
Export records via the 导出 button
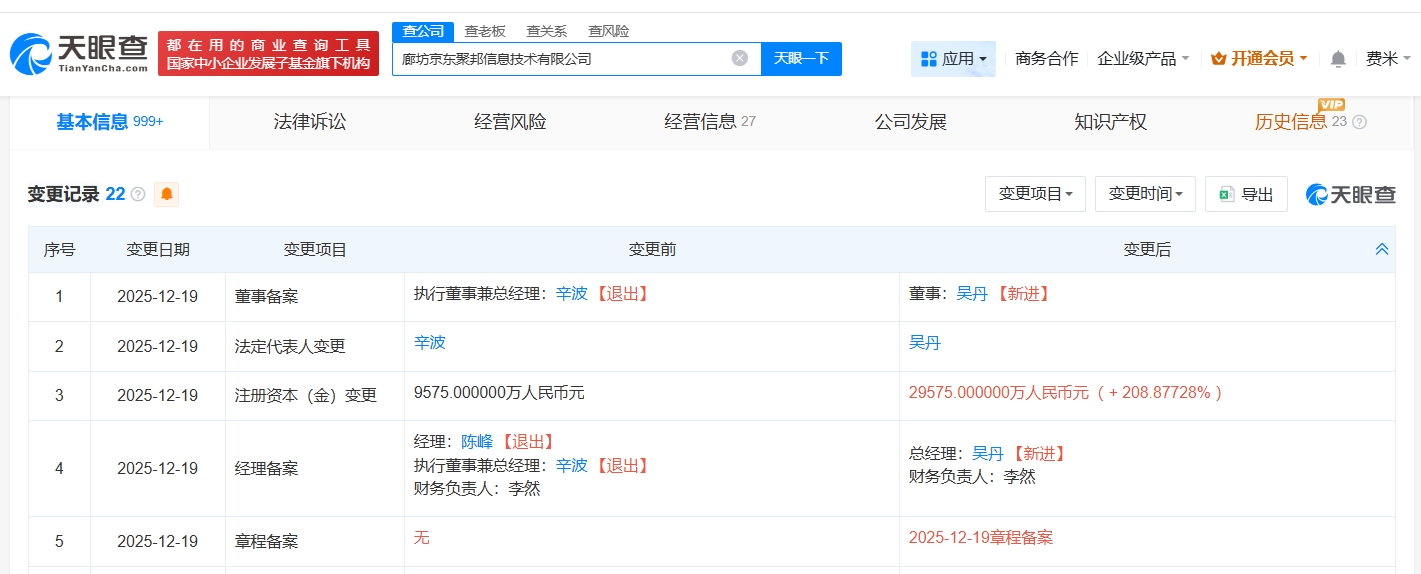1246,194
